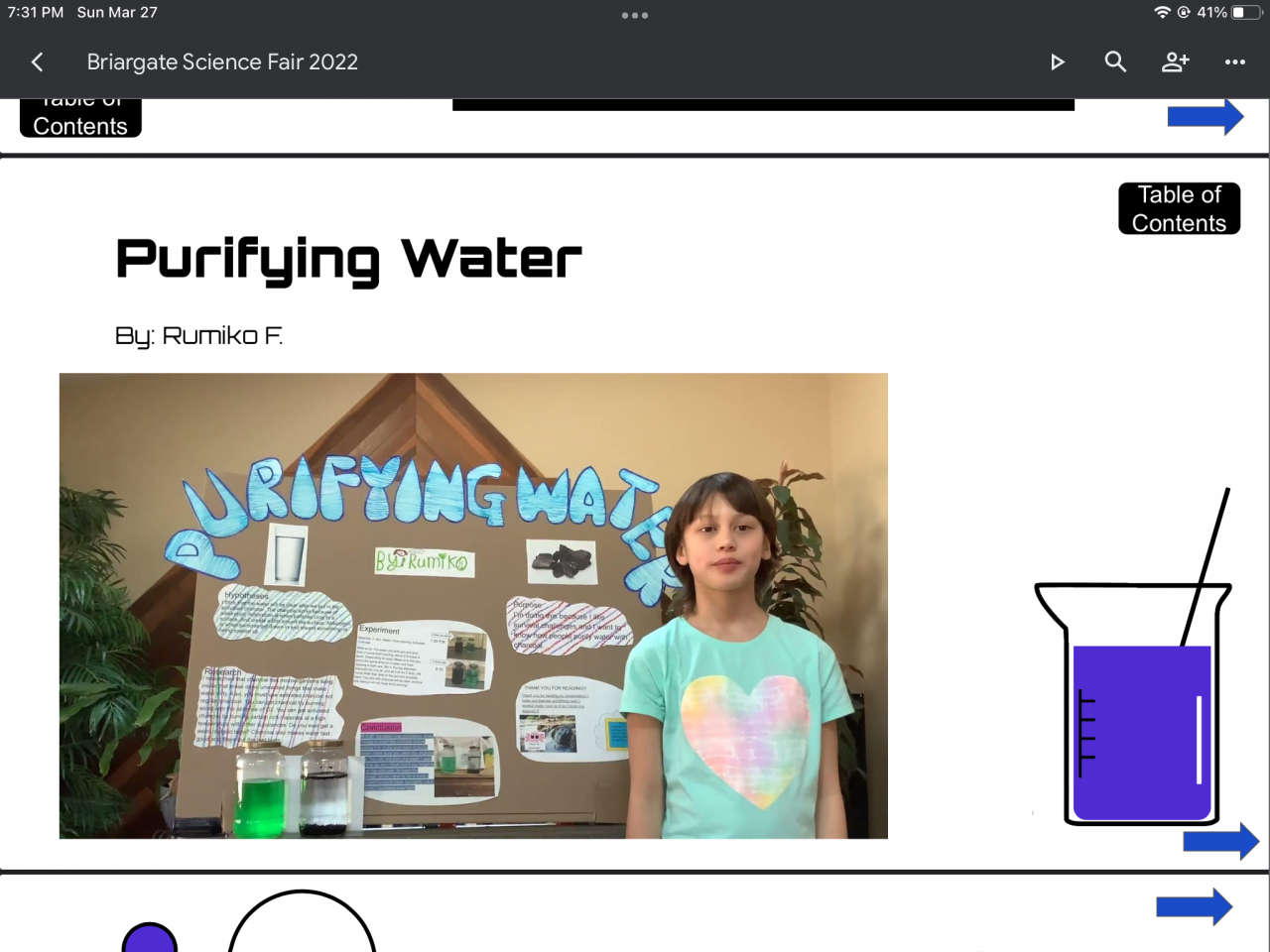Tap the blue arrow beside the beaker's base

pos(1221,842)
